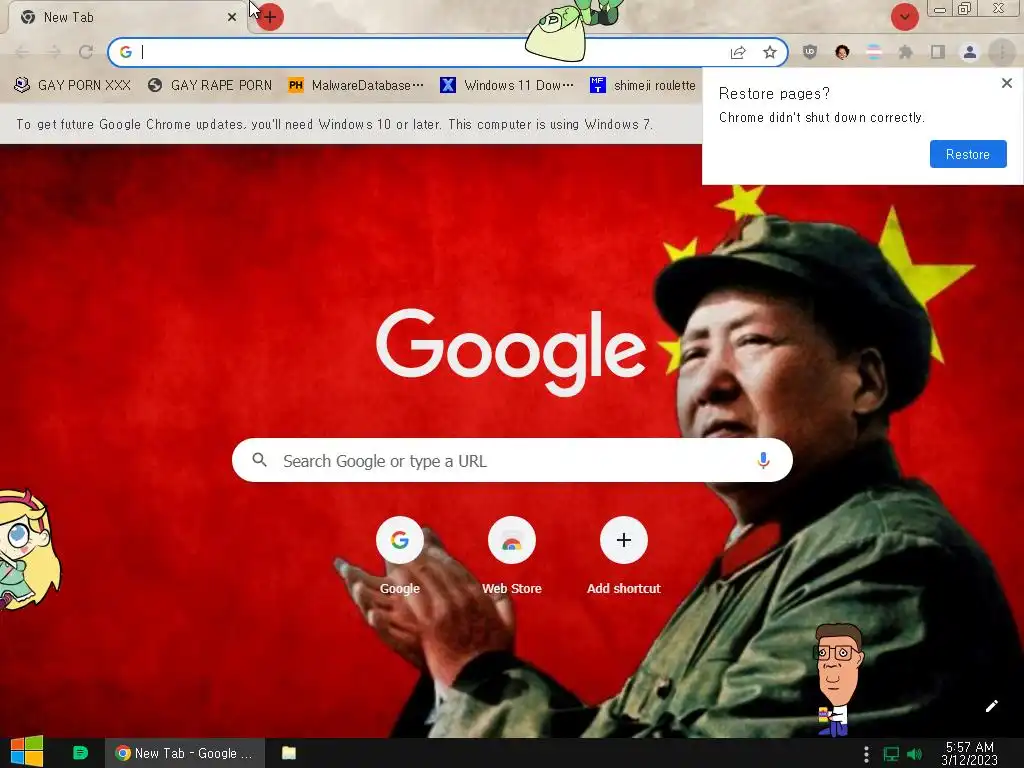Click into Search Google or type a URL box
This screenshot has width=1024, height=768.
(x=512, y=460)
